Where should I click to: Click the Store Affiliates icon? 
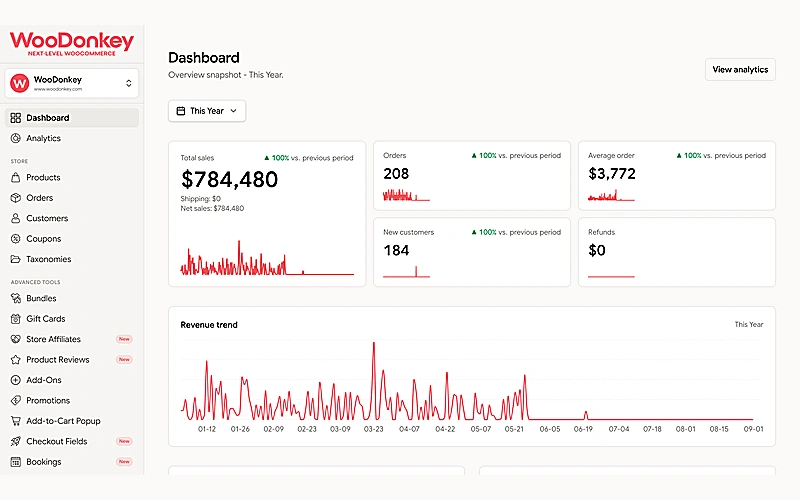(x=16, y=339)
